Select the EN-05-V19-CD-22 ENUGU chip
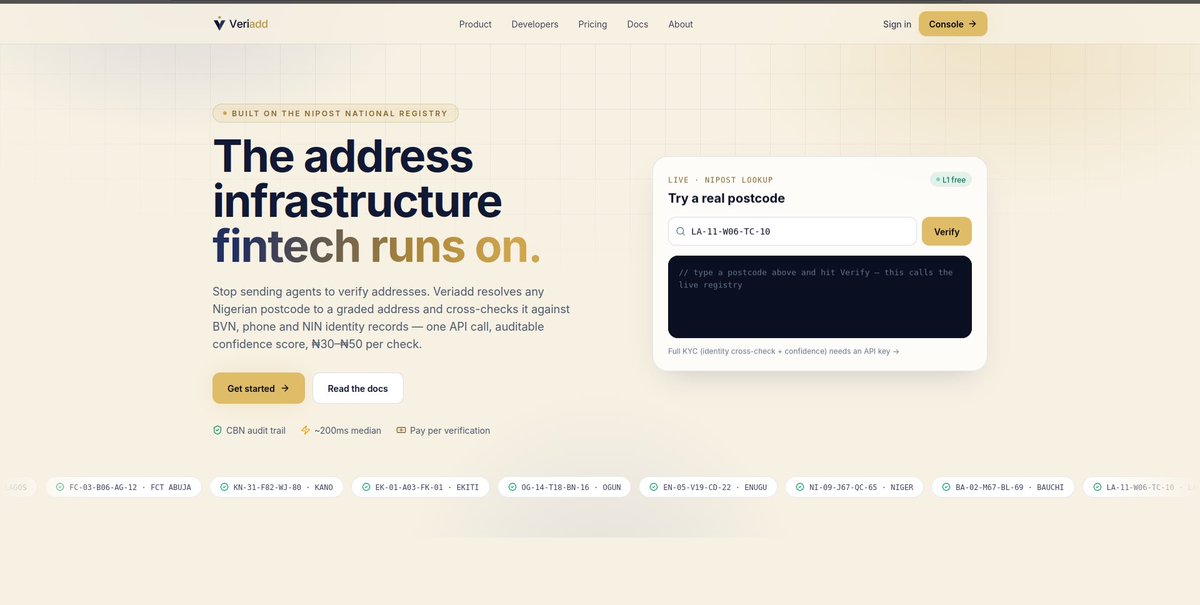Screen dimensions: 1200x605 click(708, 487)
